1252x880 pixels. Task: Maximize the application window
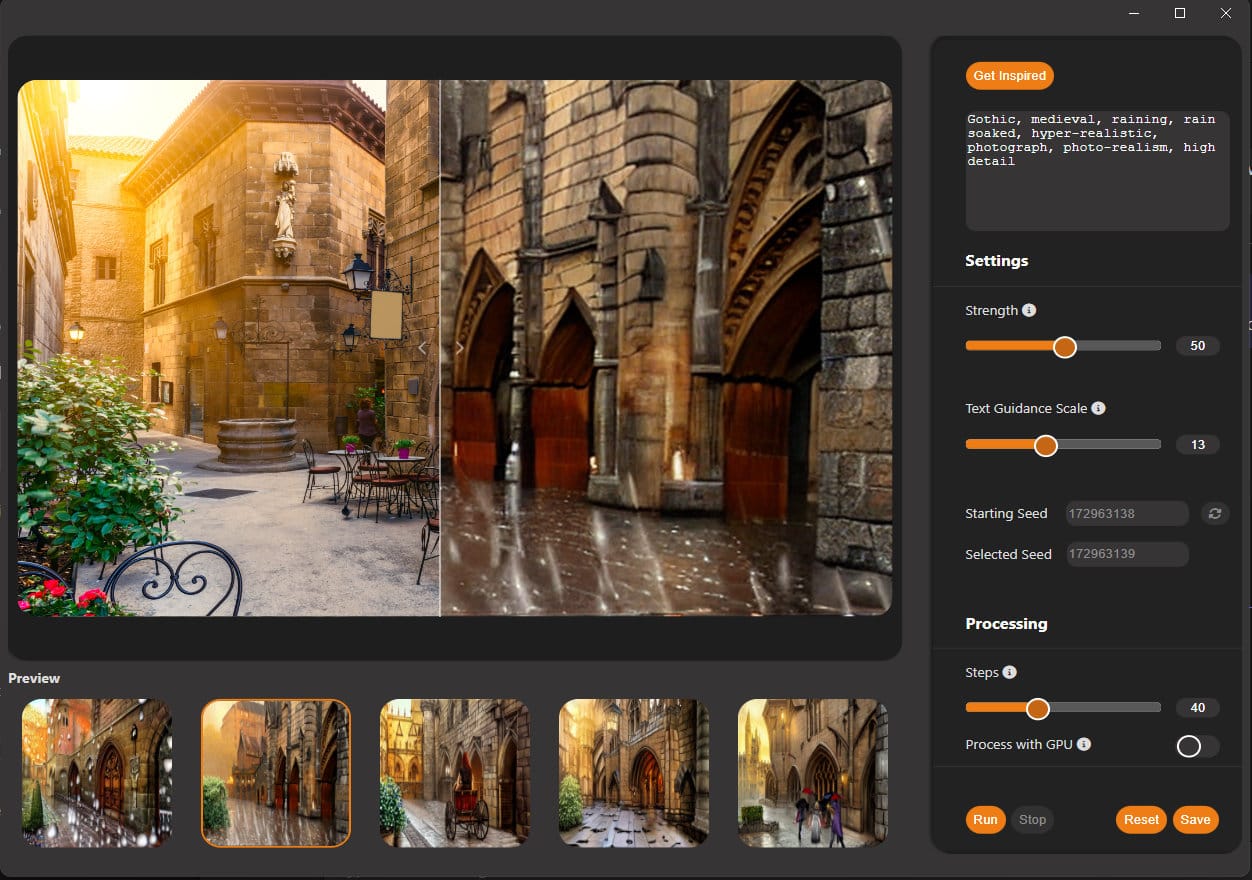click(x=1180, y=13)
